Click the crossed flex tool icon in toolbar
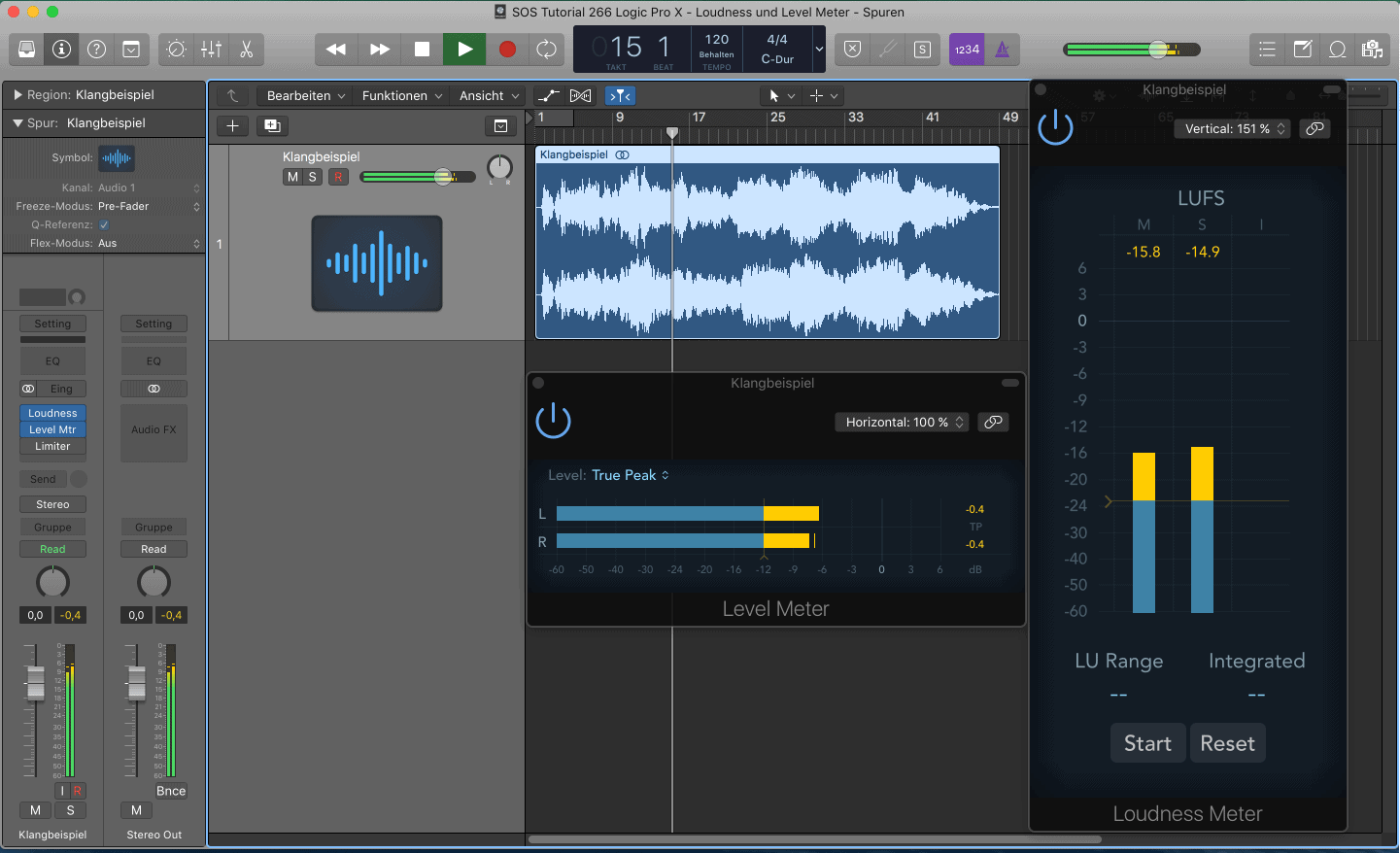This screenshot has height=853, width=1400. [580, 95]
